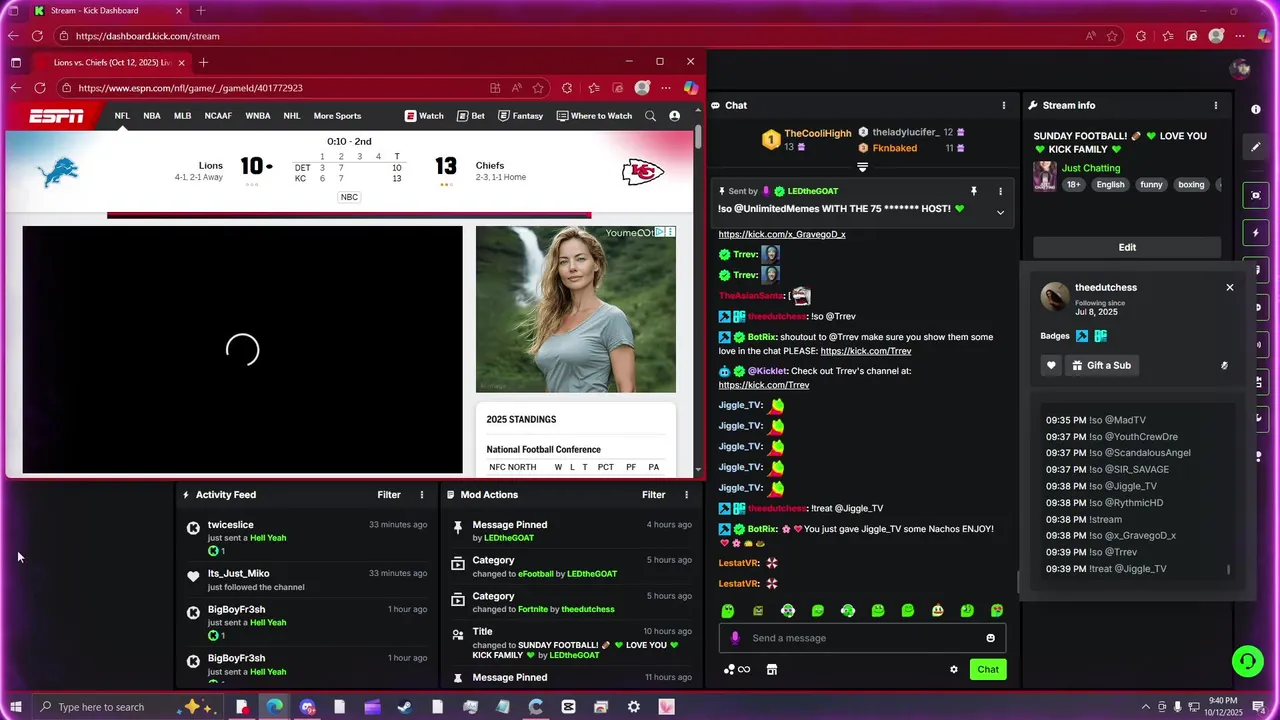This screenshot has width=1280, height=720.
Task: Select NHL in the ESPN navigation
Action: tap(292, 116)
